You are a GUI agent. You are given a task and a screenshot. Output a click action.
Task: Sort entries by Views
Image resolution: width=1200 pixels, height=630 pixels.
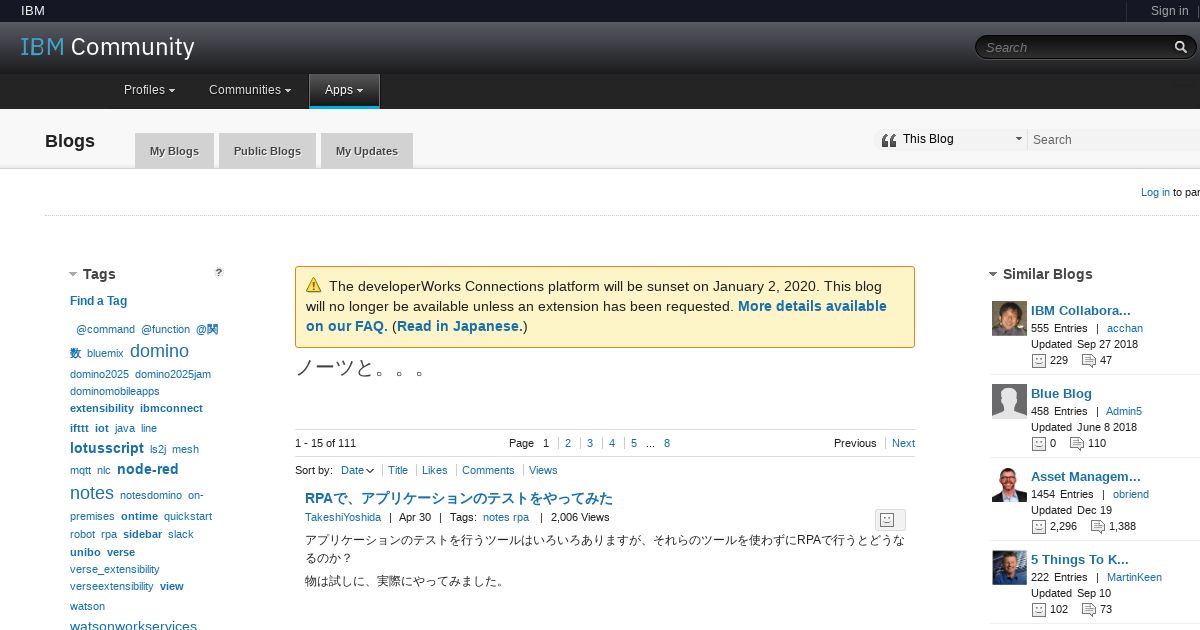(x=543, y=470)
